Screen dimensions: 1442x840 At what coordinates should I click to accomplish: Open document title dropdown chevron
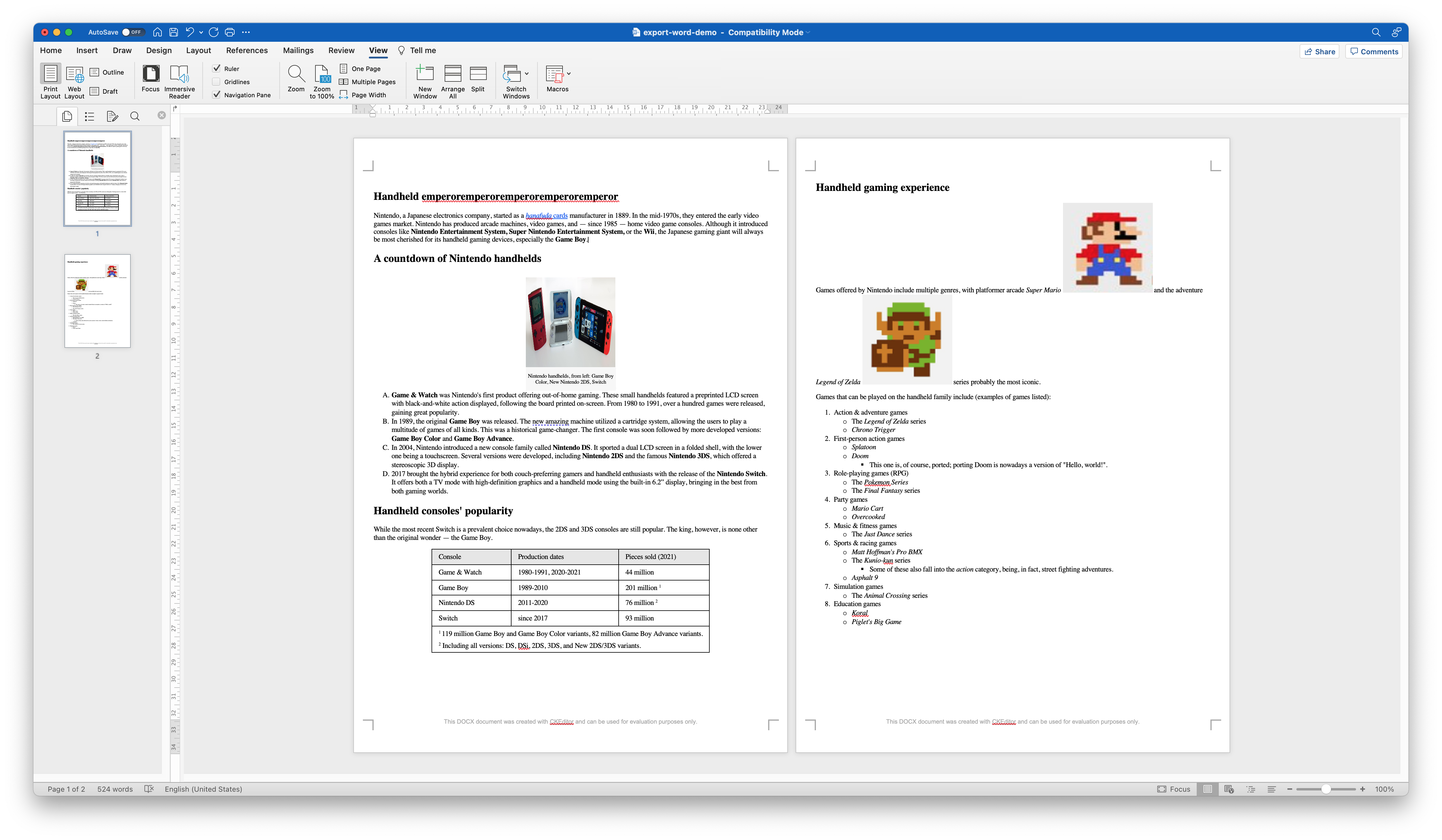pos(808,33)
